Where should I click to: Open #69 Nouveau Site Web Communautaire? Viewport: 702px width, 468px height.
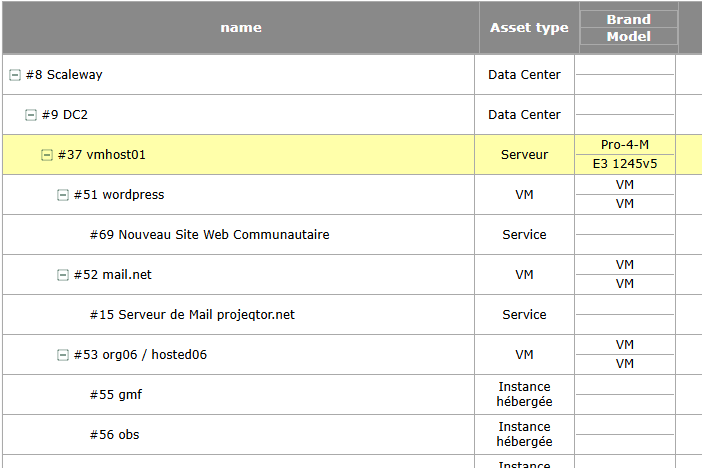pos(209,235)
